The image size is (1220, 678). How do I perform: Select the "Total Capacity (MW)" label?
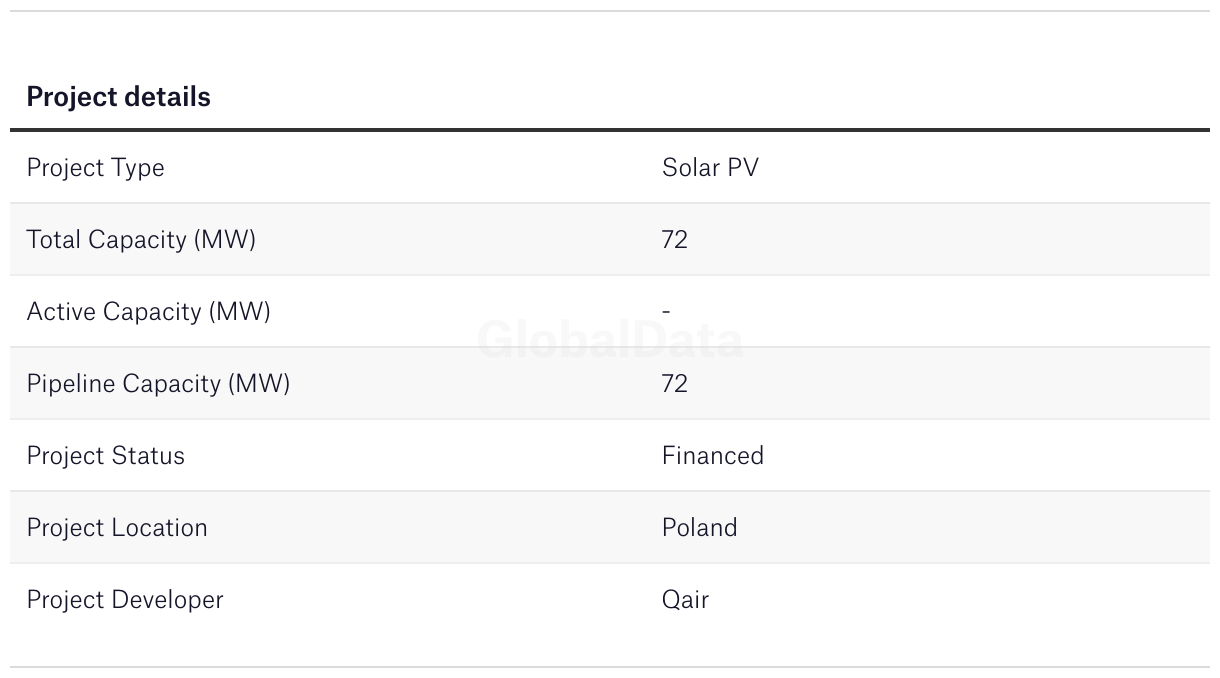(141, 240)
